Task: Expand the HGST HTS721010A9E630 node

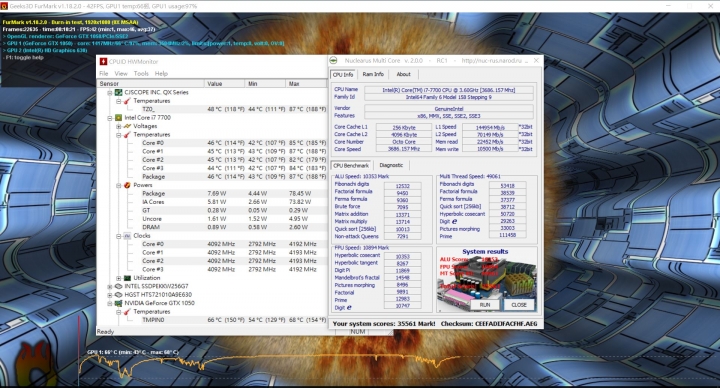Action: coord(110,294)
